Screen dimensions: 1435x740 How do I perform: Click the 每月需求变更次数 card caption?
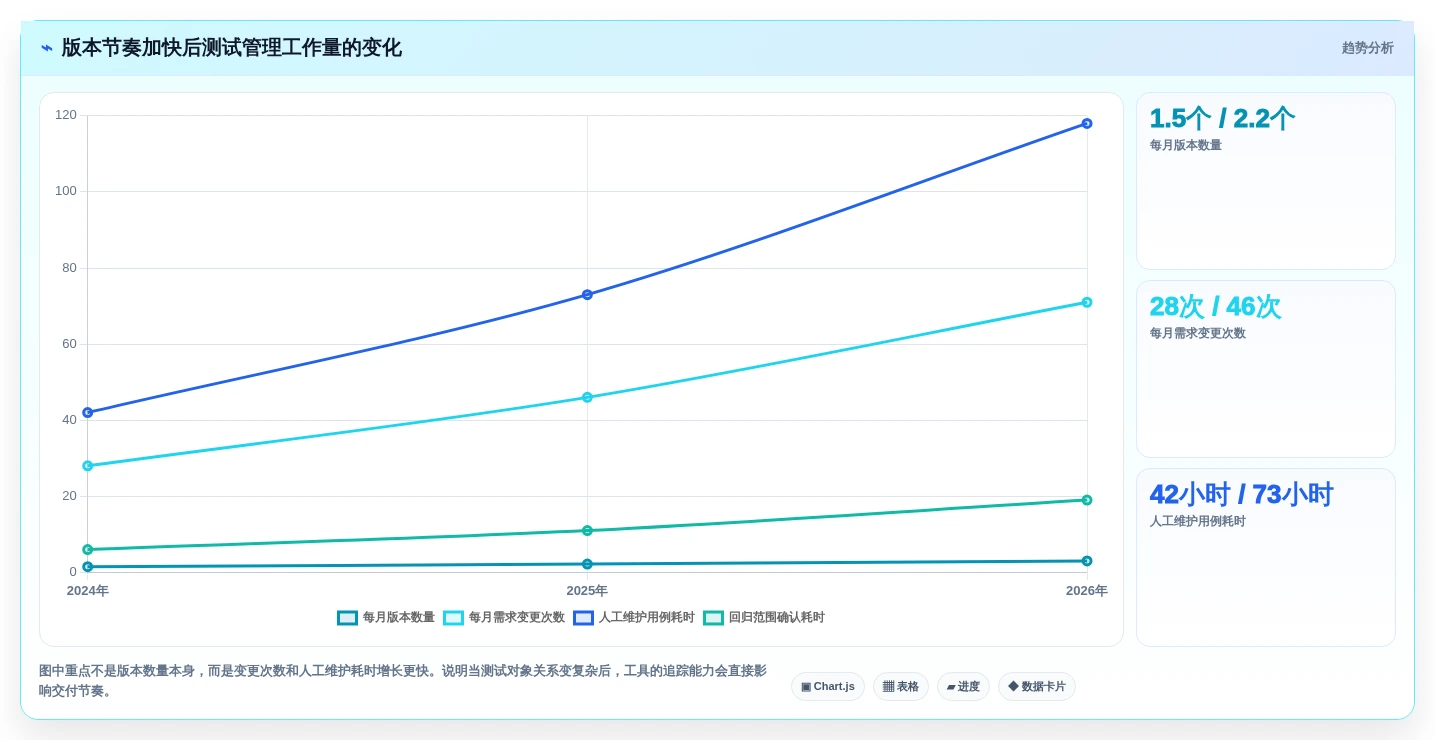pos(1198,334)
